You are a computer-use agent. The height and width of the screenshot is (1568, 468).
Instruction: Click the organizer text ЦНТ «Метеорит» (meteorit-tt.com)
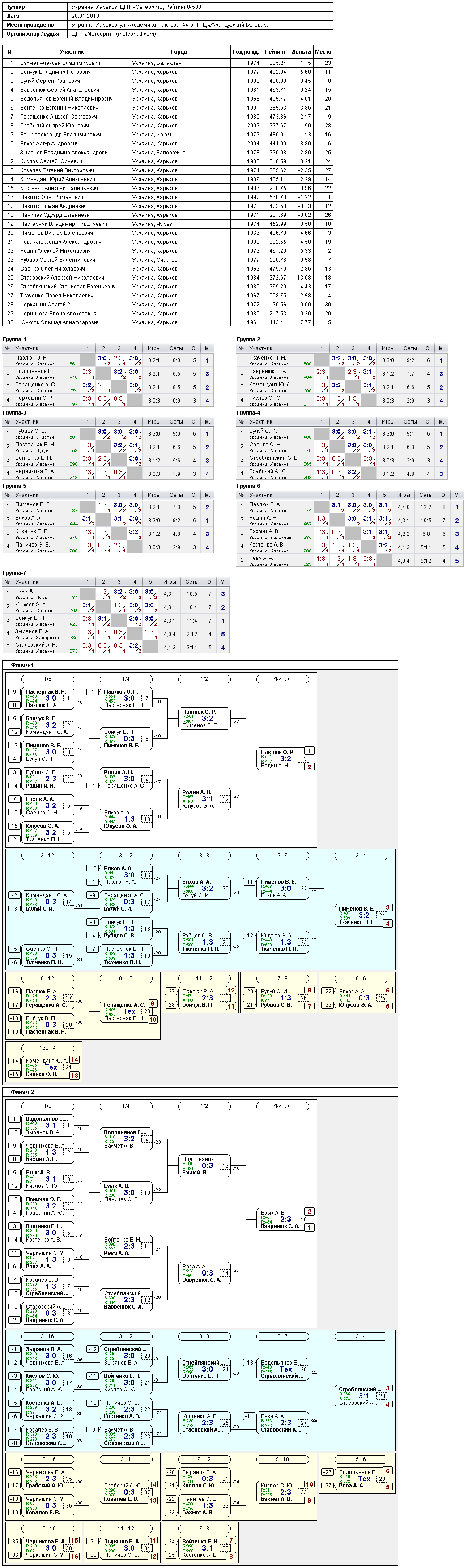(114, 34)
